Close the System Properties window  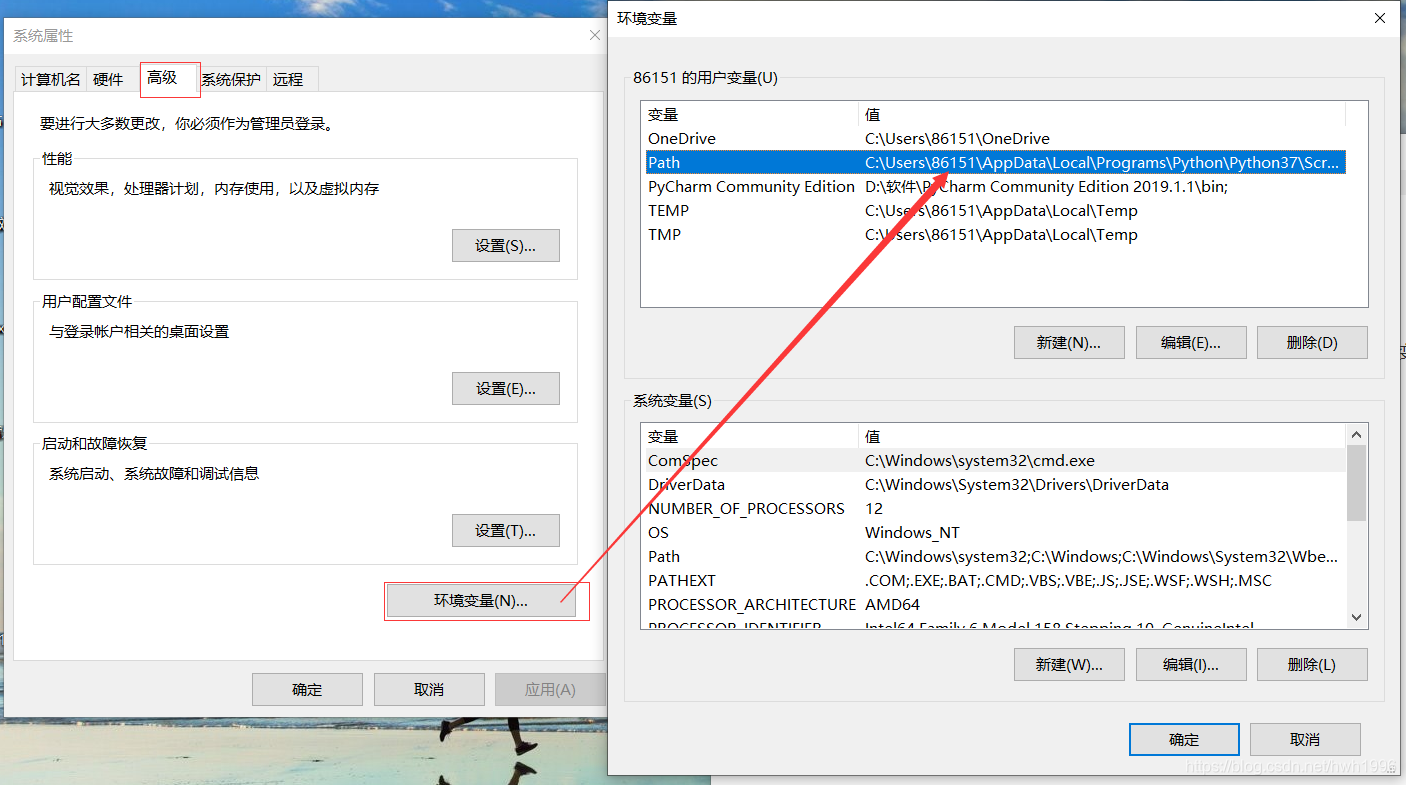click(x=594, y=36)
